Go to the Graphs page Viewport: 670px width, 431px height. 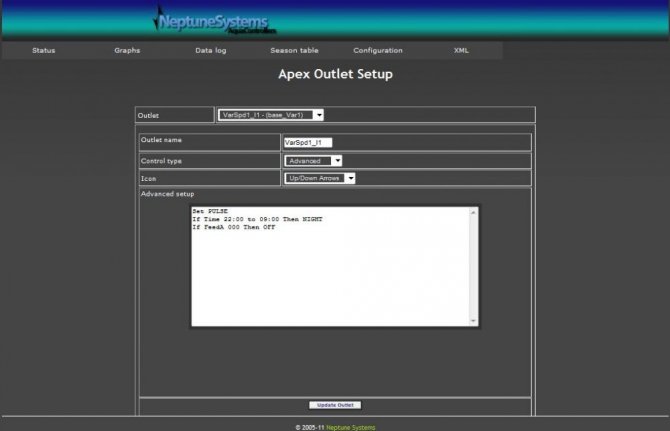127,50
